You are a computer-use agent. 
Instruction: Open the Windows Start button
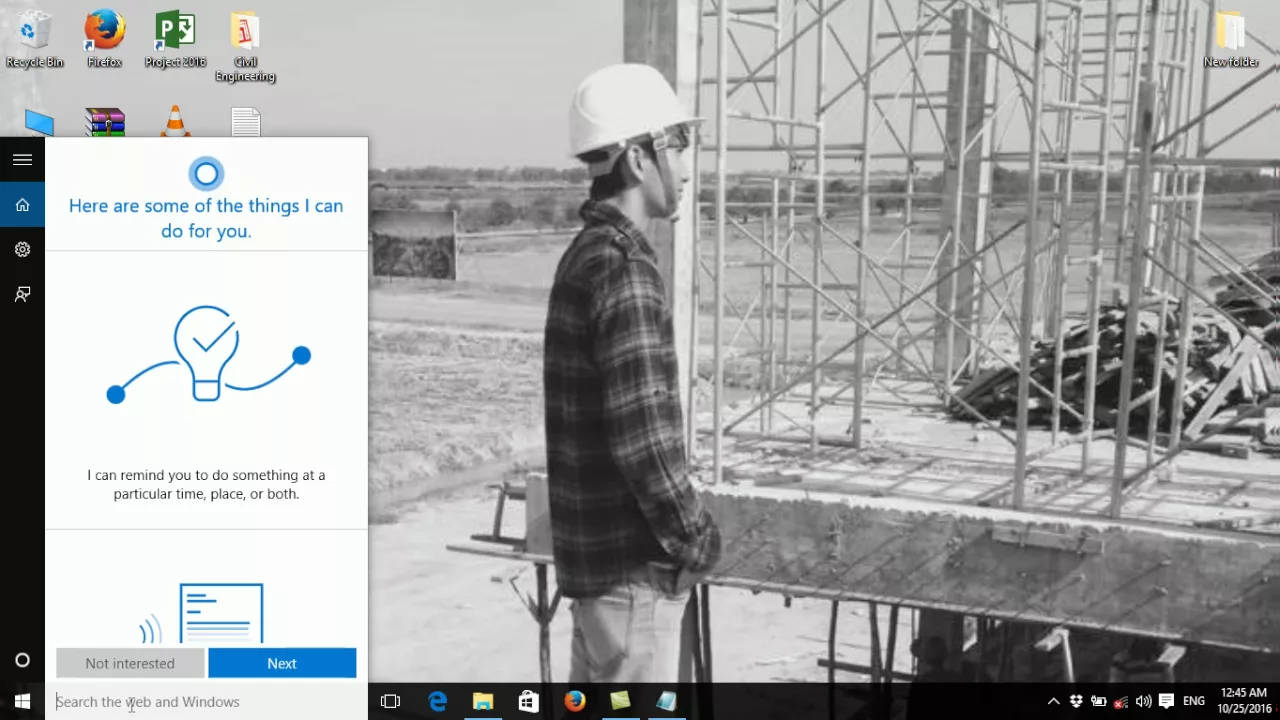click(x=22, y=702)
